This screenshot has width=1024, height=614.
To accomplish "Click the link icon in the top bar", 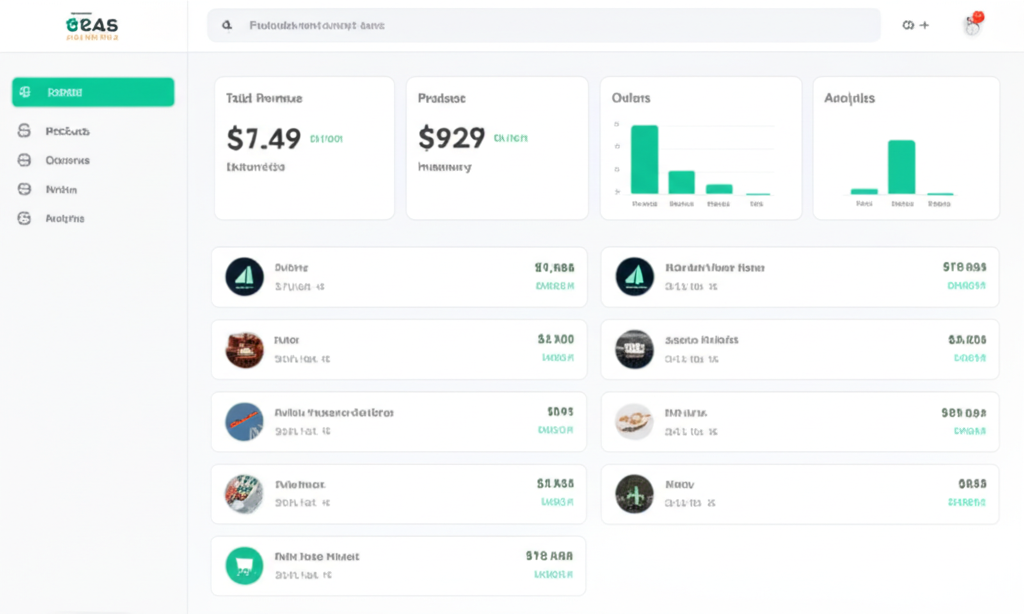I will [908, 25].
